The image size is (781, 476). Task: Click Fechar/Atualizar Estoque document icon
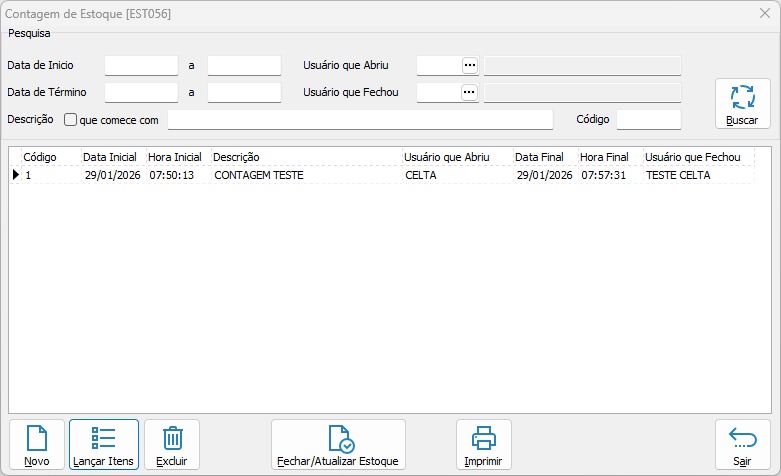[338, 446]
